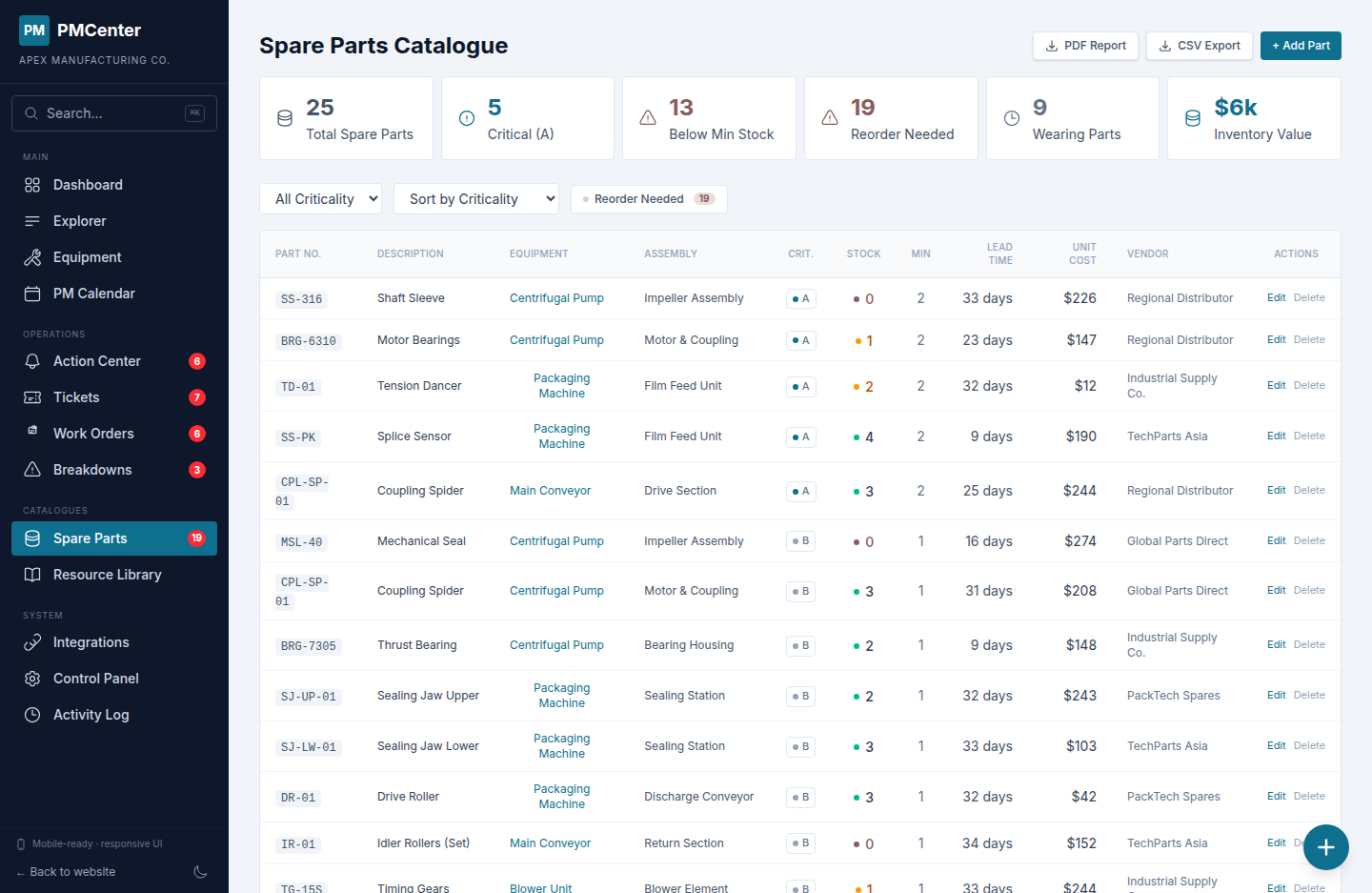
Task: Toggle the Reorder Needed filter chip
Action: click(x=649, y=198)
